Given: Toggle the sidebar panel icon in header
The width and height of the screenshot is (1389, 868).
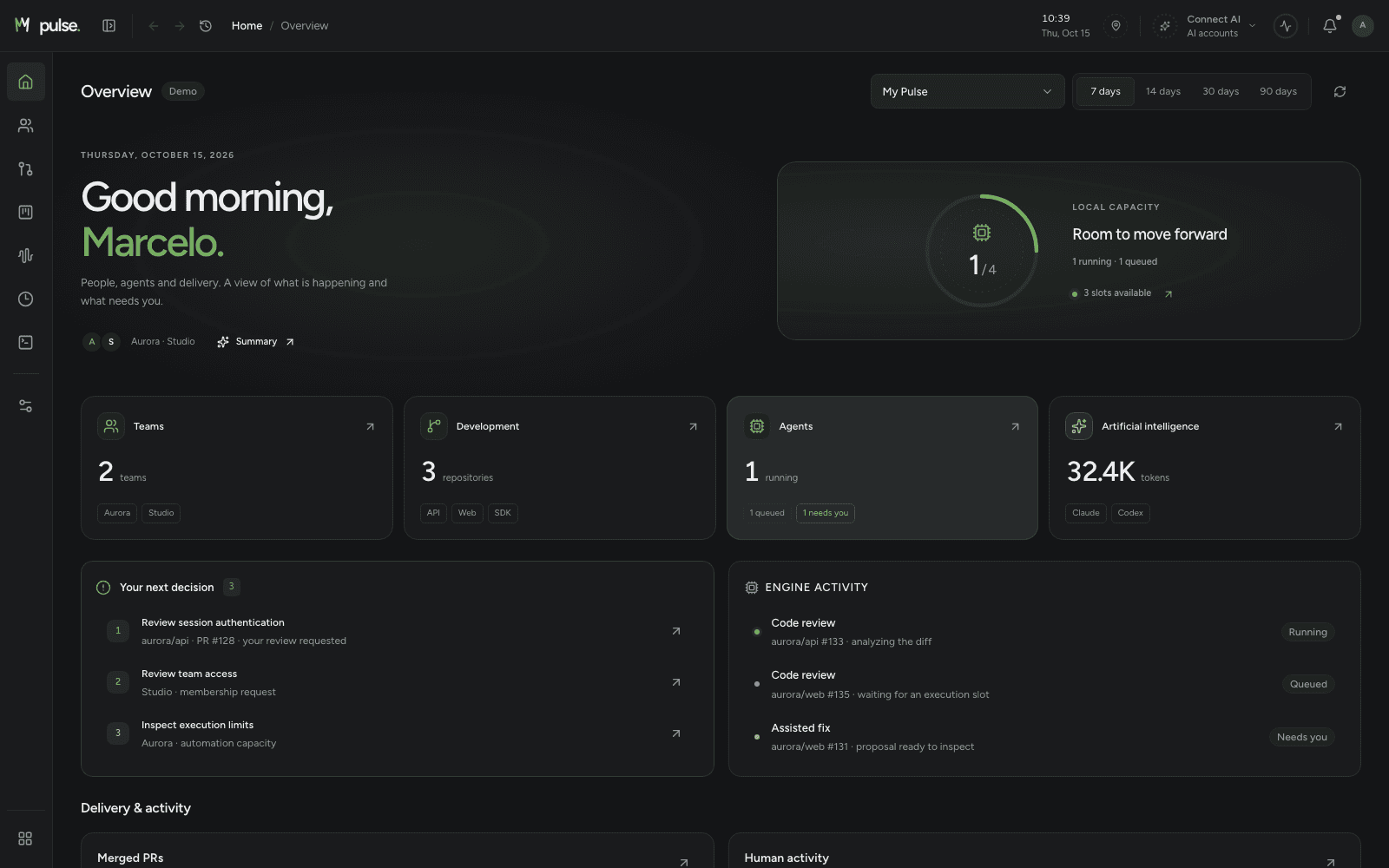Looking at the screenshot, I should (109, 26).
